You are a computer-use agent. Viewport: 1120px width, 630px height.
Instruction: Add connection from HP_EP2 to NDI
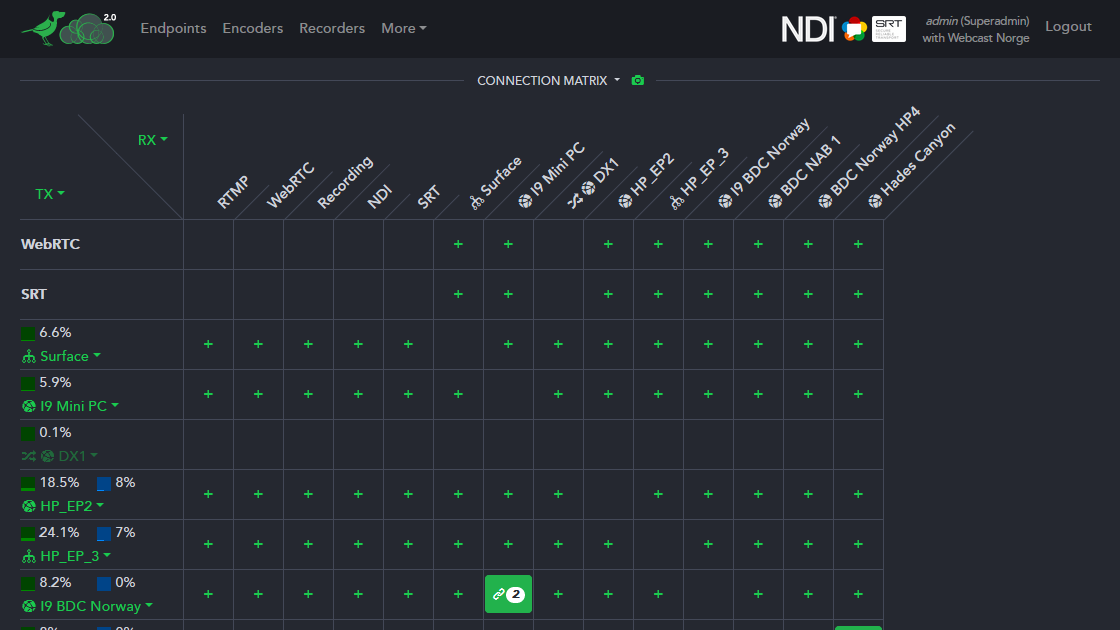(x=359, y=494)
